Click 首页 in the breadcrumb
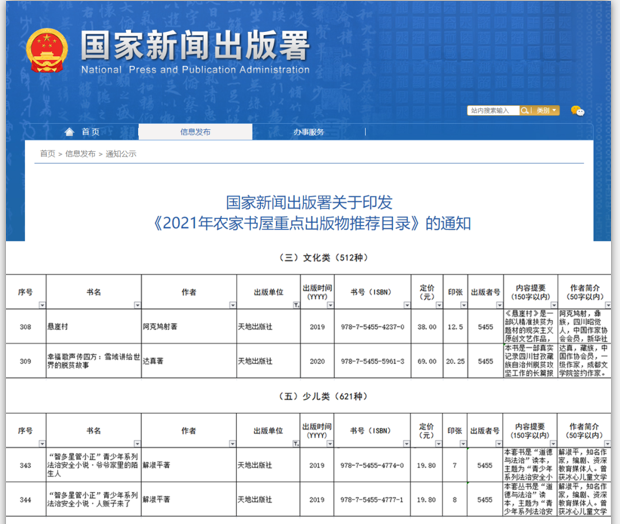 pos(47,153)
